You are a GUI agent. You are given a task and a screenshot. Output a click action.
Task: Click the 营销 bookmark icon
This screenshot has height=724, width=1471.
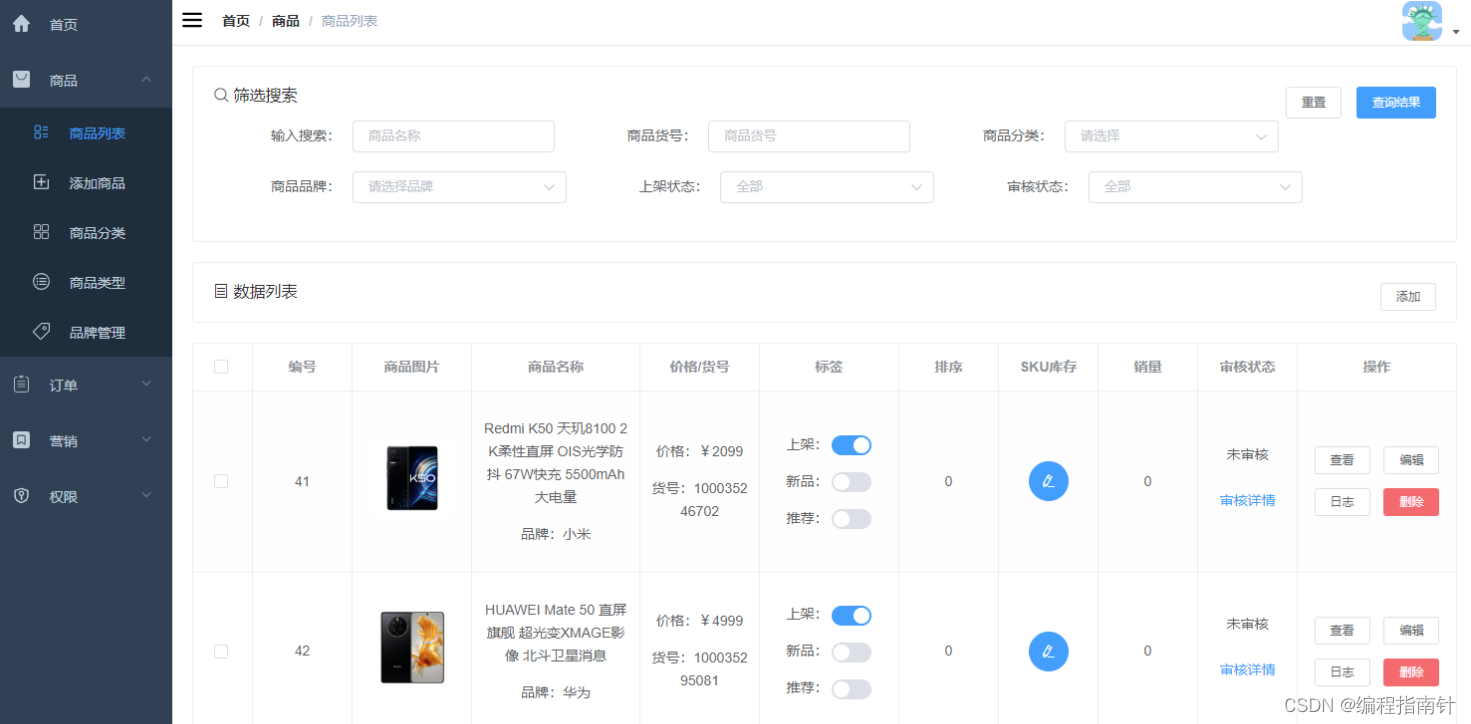pos(21,439)
